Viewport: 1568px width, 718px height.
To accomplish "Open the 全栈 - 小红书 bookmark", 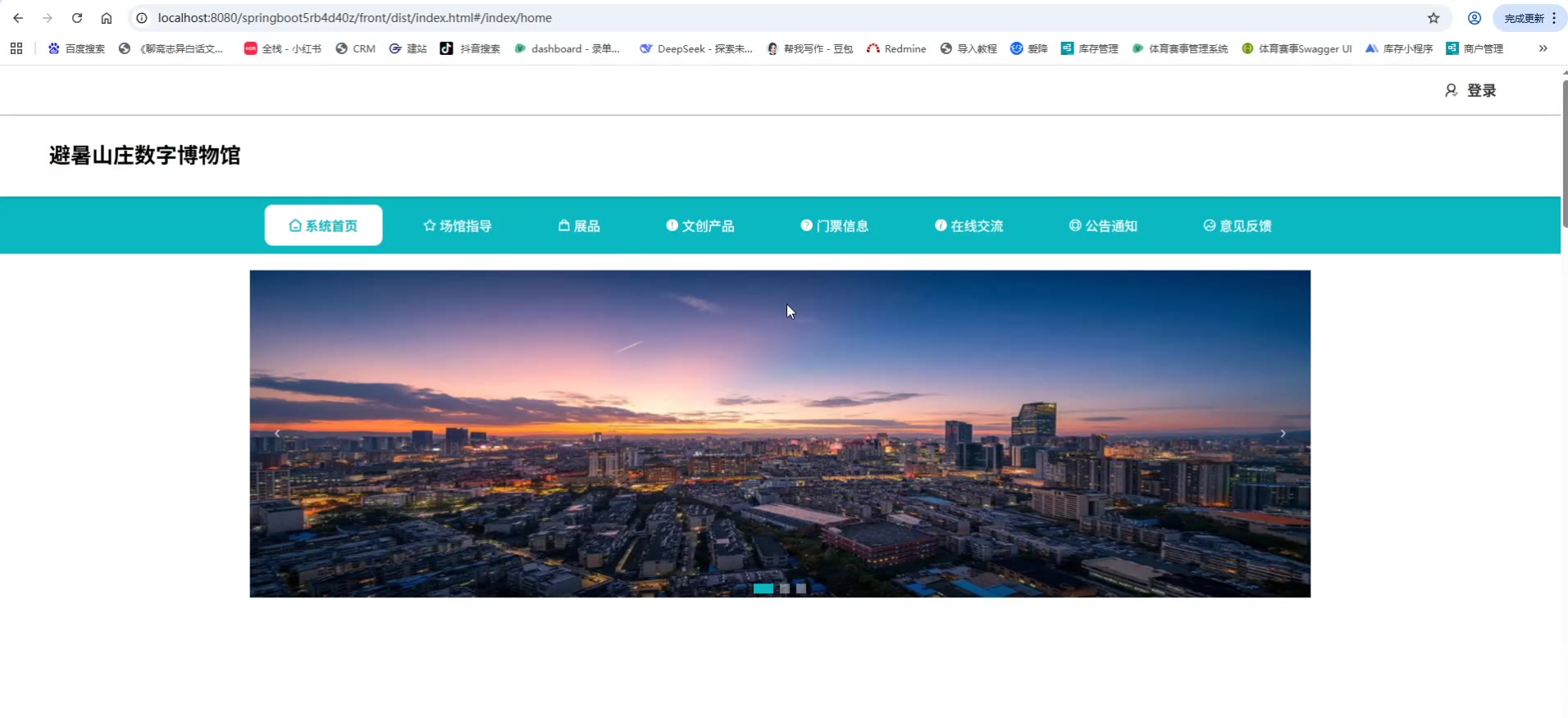I will pyautogui.click(x=283, y=48).
